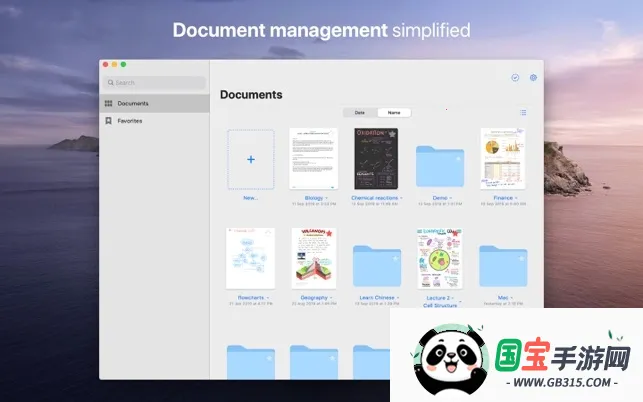This screenshot has height=402, width=643.
Task: Open the Mac folder
Action: (503, 266)
